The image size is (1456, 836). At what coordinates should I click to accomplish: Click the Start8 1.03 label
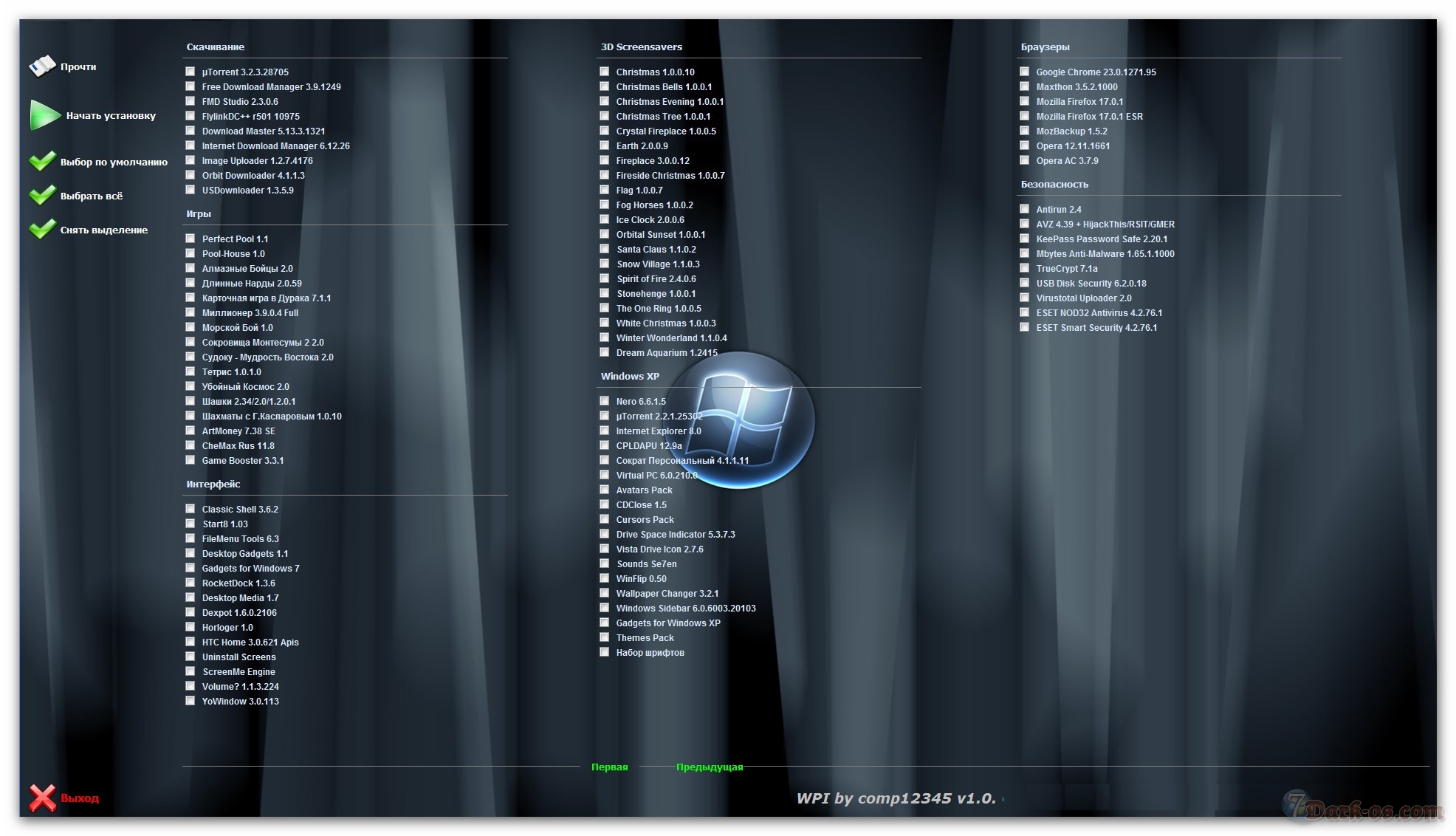(x=225, y=524)
